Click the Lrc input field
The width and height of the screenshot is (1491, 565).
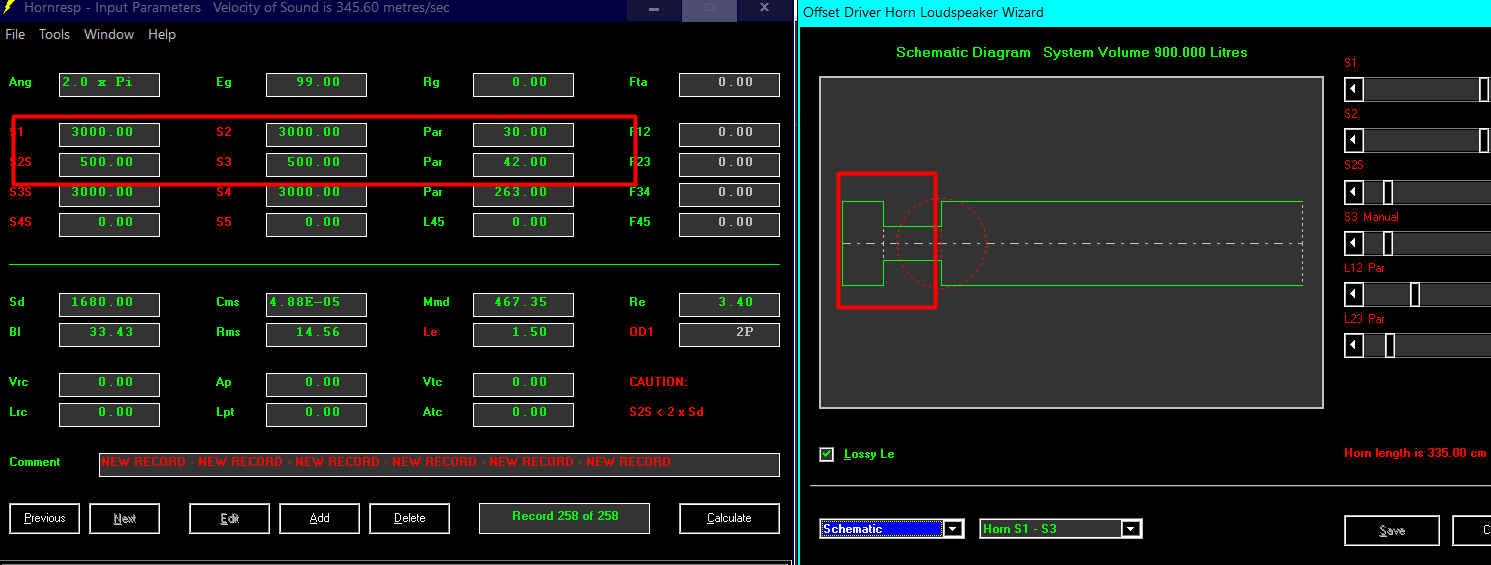[109, 414]
